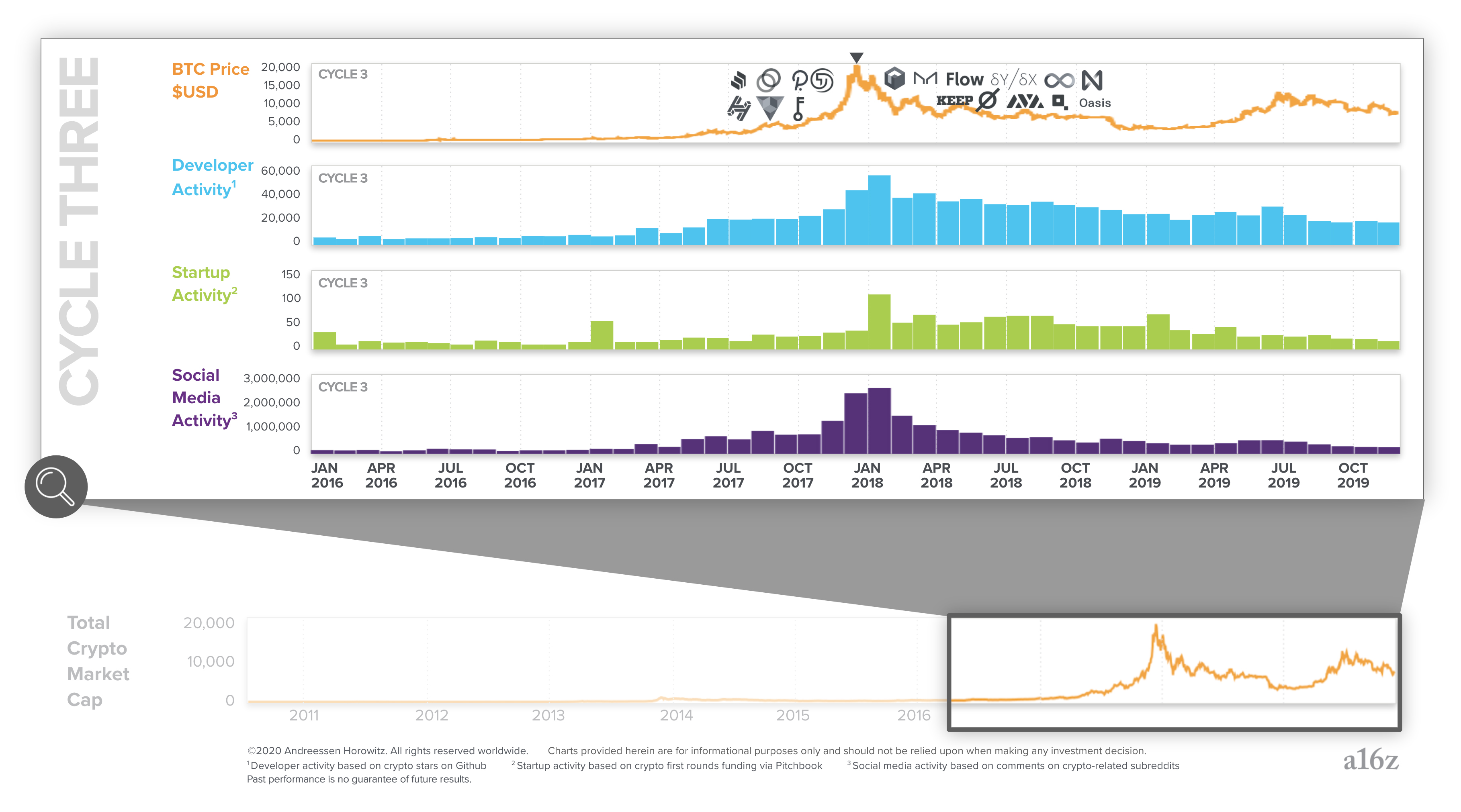Image resolution: width=1461 pixels, height=812 pixels.
Task: Click the BTC Price $USD label
Action: [x=210, y=80]
